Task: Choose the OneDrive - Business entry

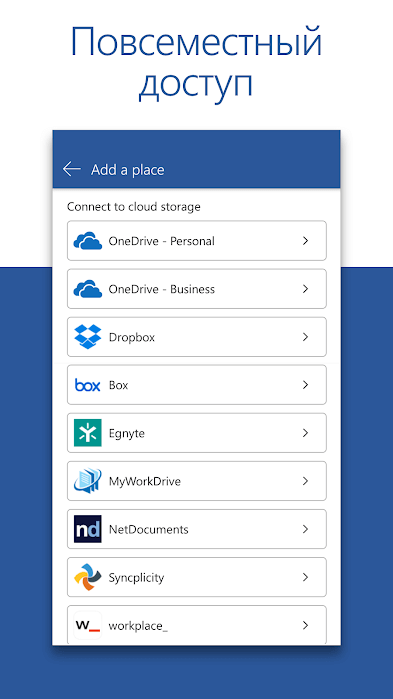Action: click(x=196, y=289)
